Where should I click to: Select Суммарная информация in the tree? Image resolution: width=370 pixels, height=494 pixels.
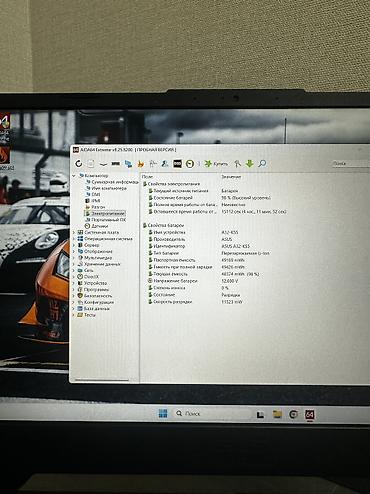112,182
